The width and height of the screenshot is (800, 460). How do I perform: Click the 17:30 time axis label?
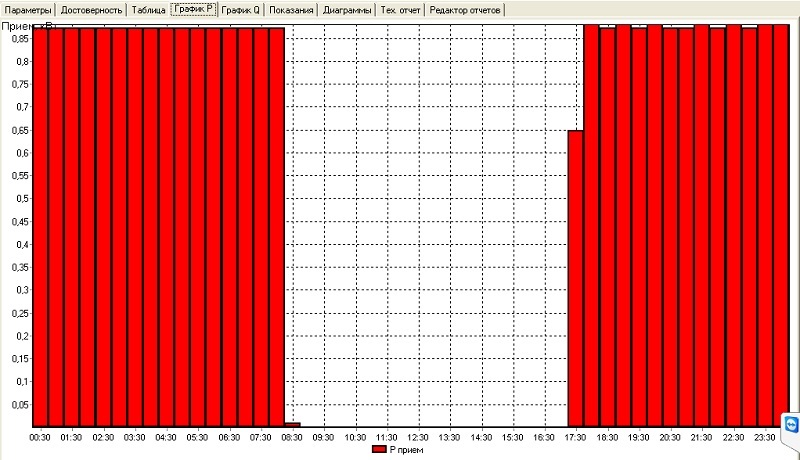click(x=576, y=438)
